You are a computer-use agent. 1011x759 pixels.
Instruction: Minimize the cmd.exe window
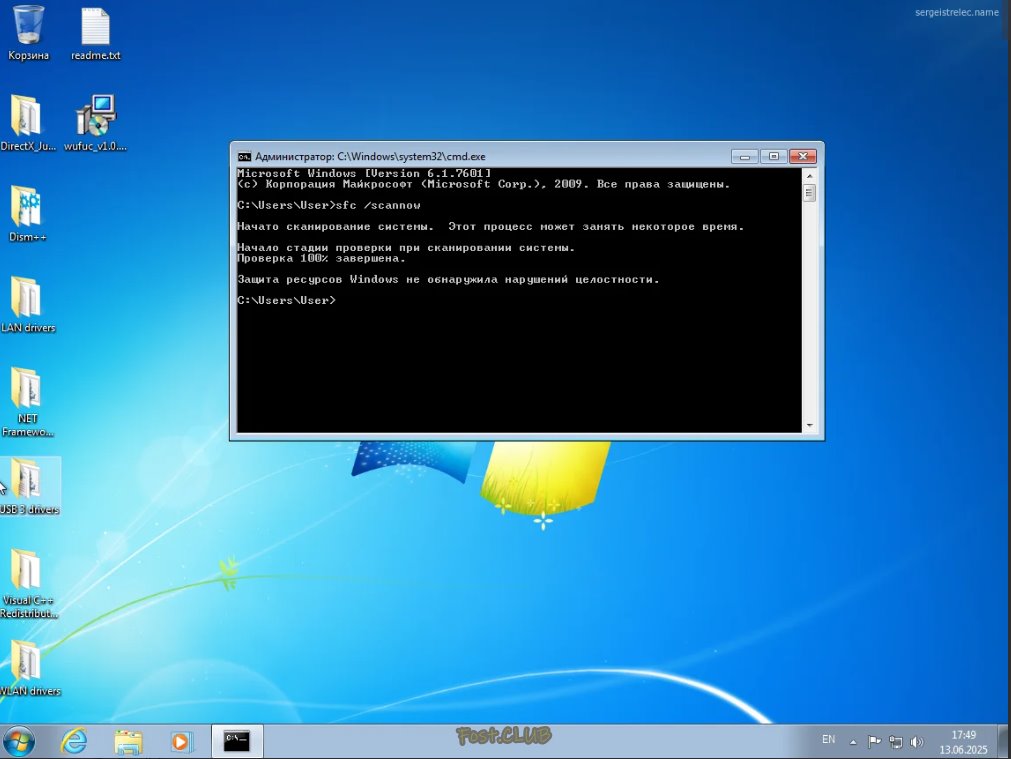(x=745, y=157)
